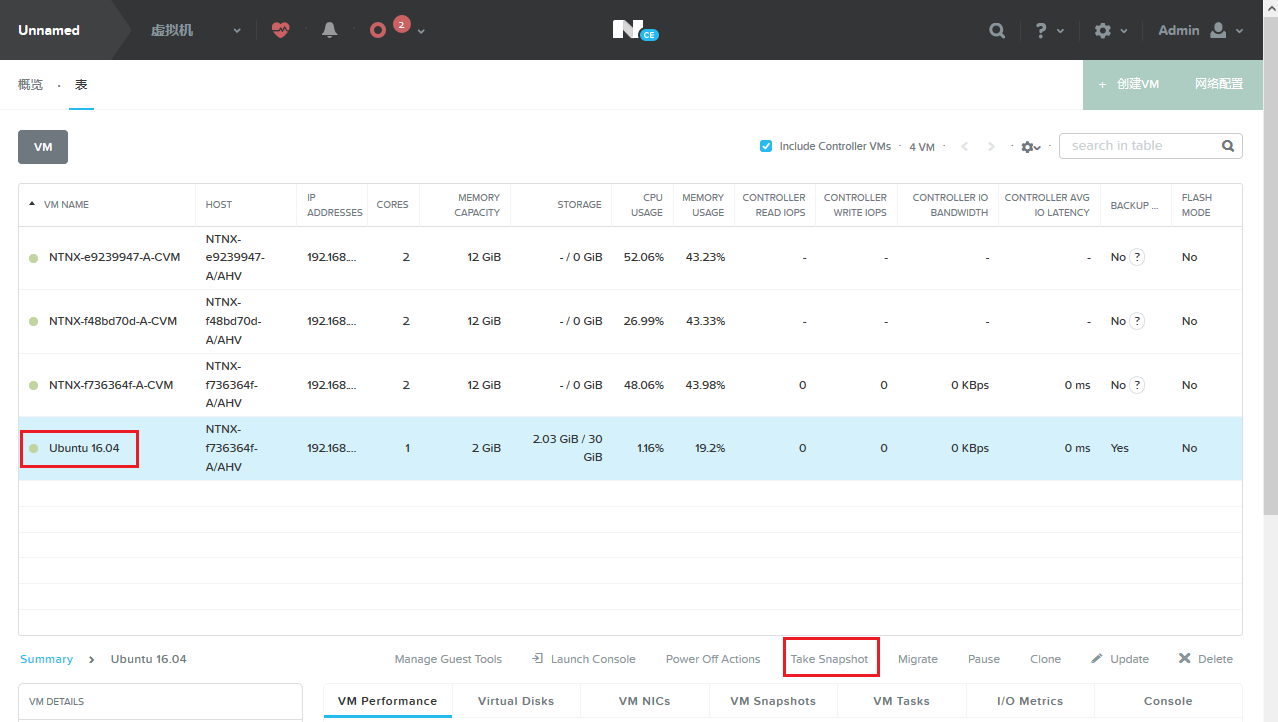
Task: Open the VM Performance tab
Action: click(388, 701)
